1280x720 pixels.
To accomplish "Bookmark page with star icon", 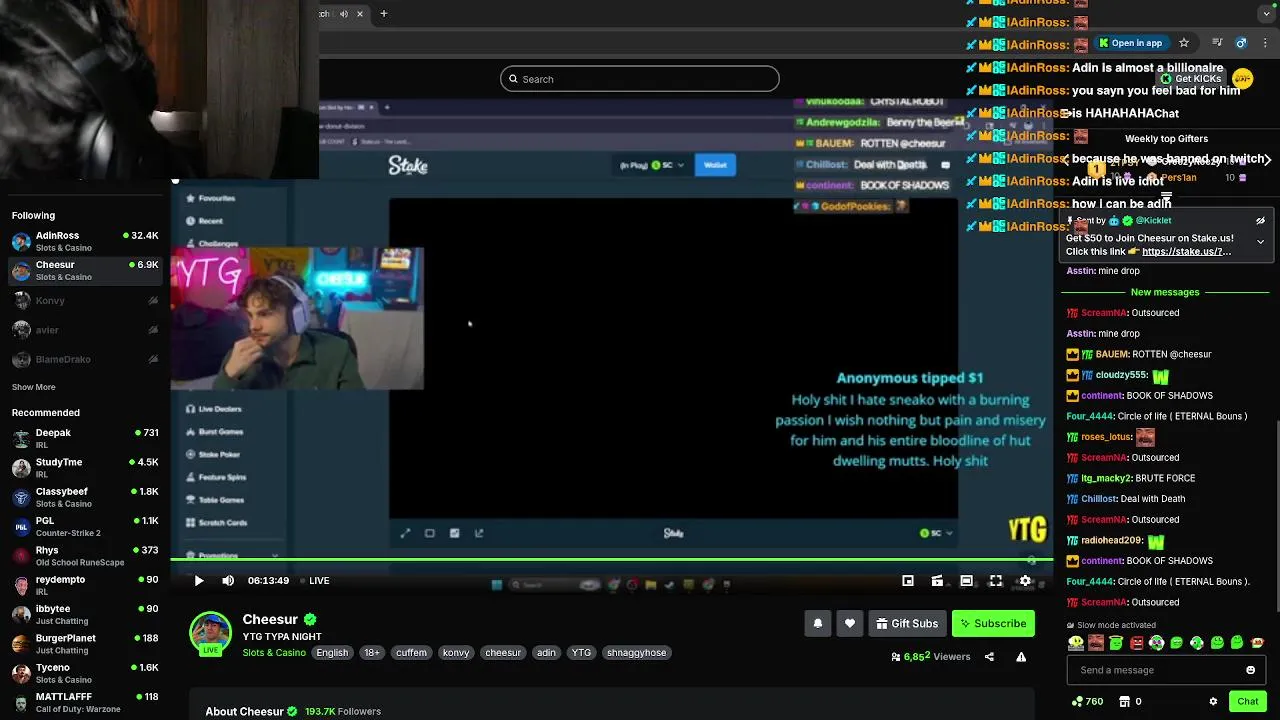I will pos(1184,43).
